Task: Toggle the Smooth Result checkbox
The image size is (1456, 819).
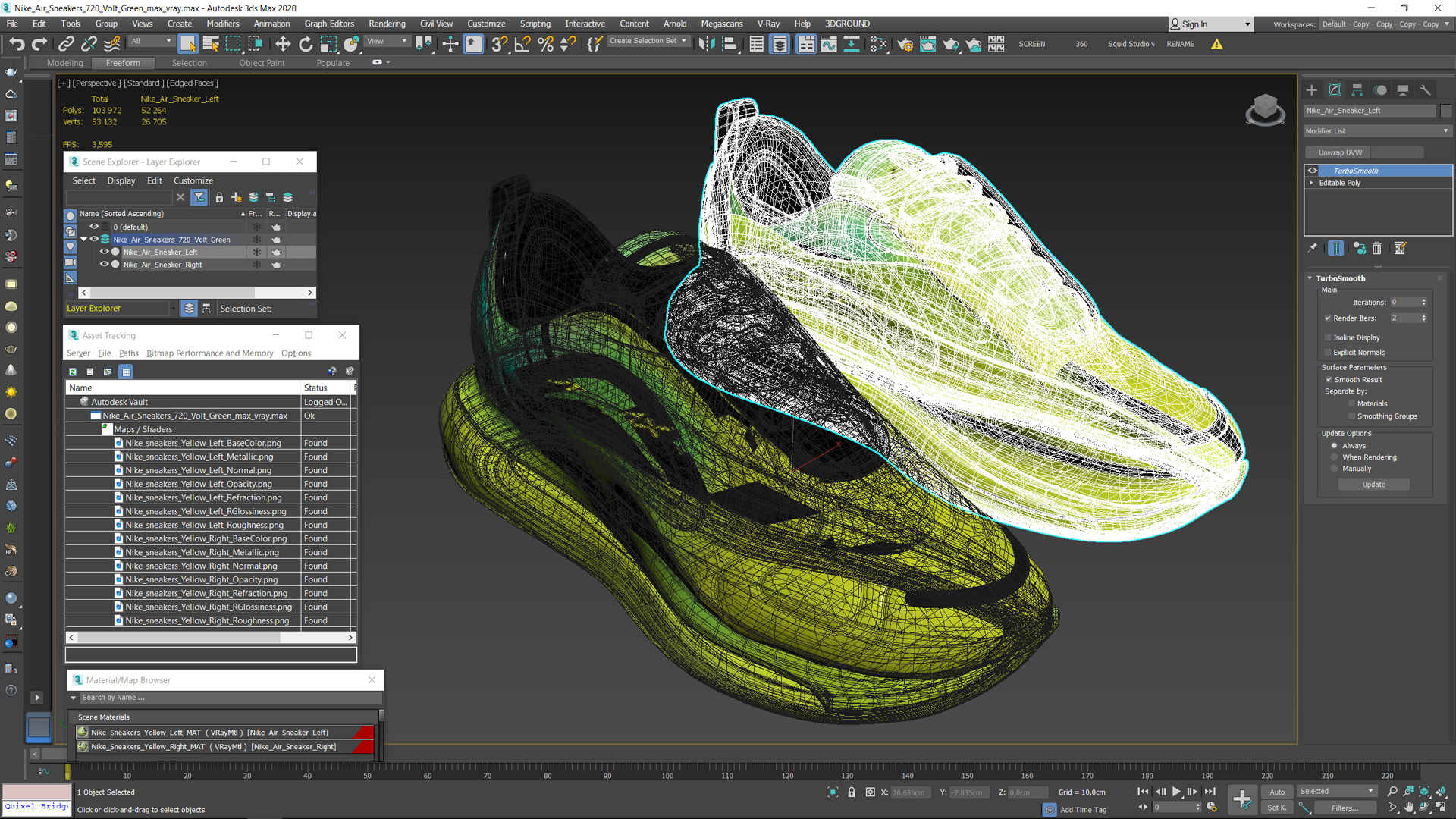Action: coord(1329,380)
